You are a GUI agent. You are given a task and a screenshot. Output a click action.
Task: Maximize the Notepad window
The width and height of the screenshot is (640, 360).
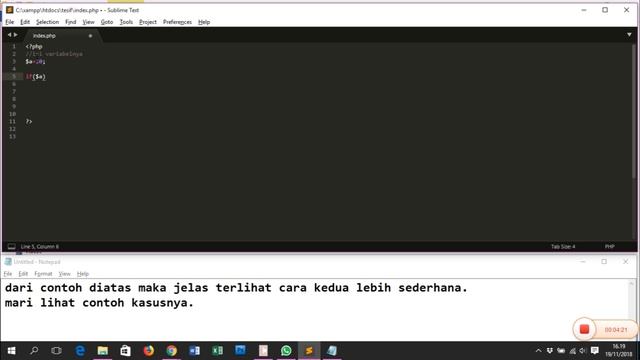604,262
